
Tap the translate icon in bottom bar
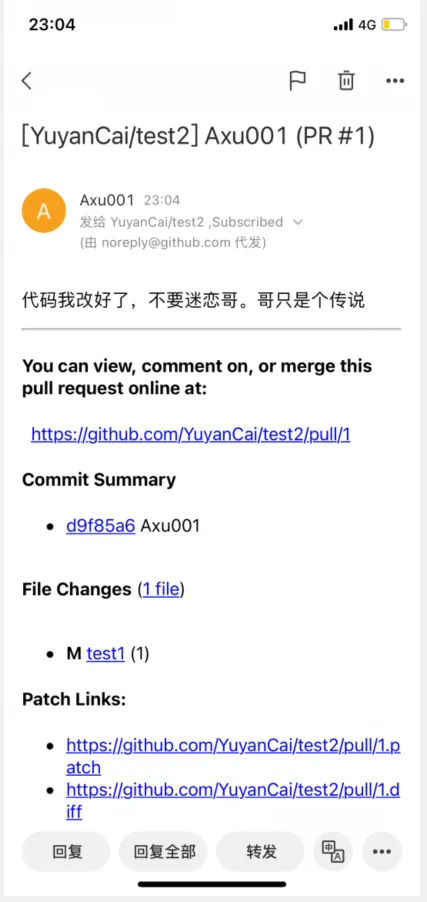click(333, 851)
